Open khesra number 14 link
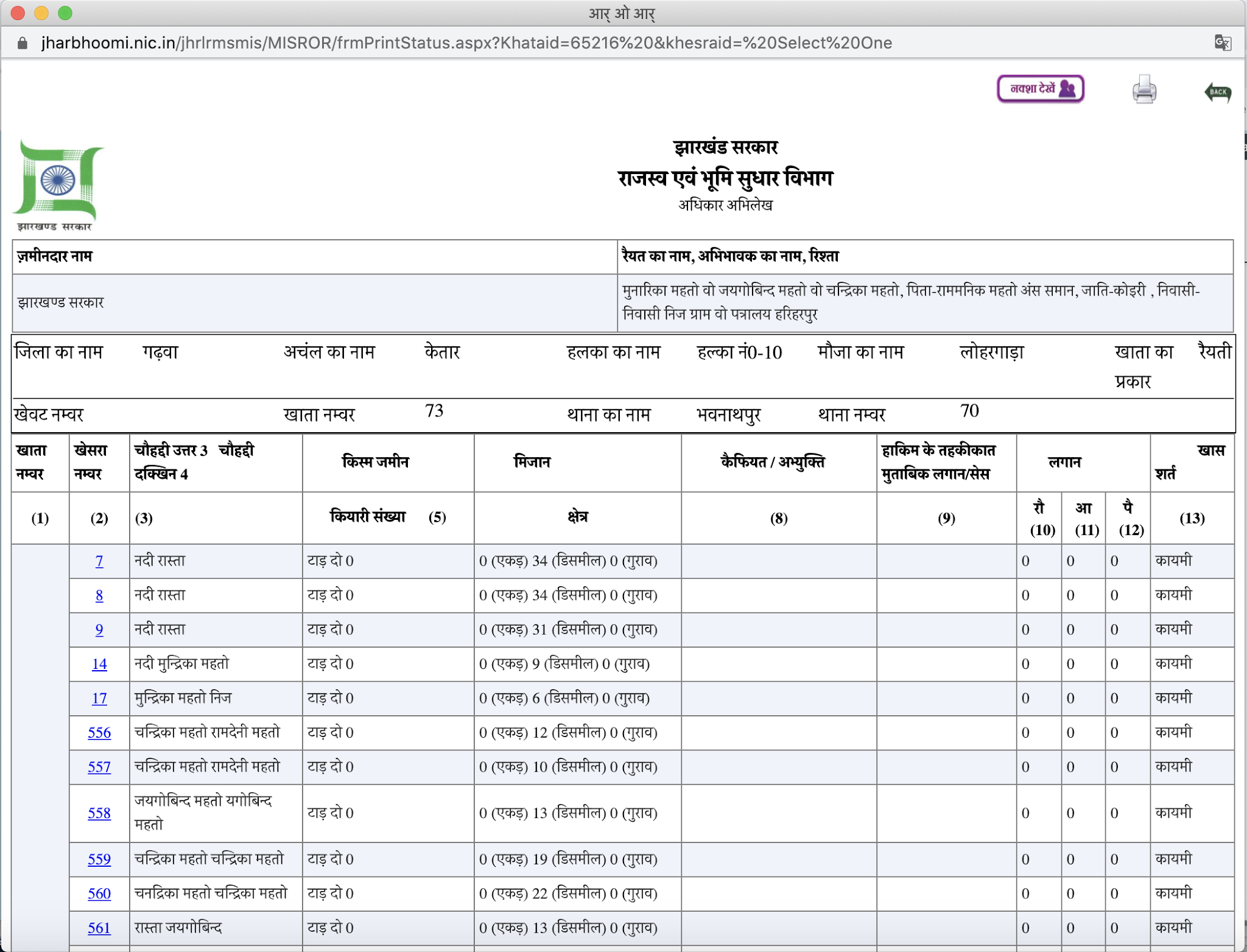The image size is (1247, 952). point(99,664)
